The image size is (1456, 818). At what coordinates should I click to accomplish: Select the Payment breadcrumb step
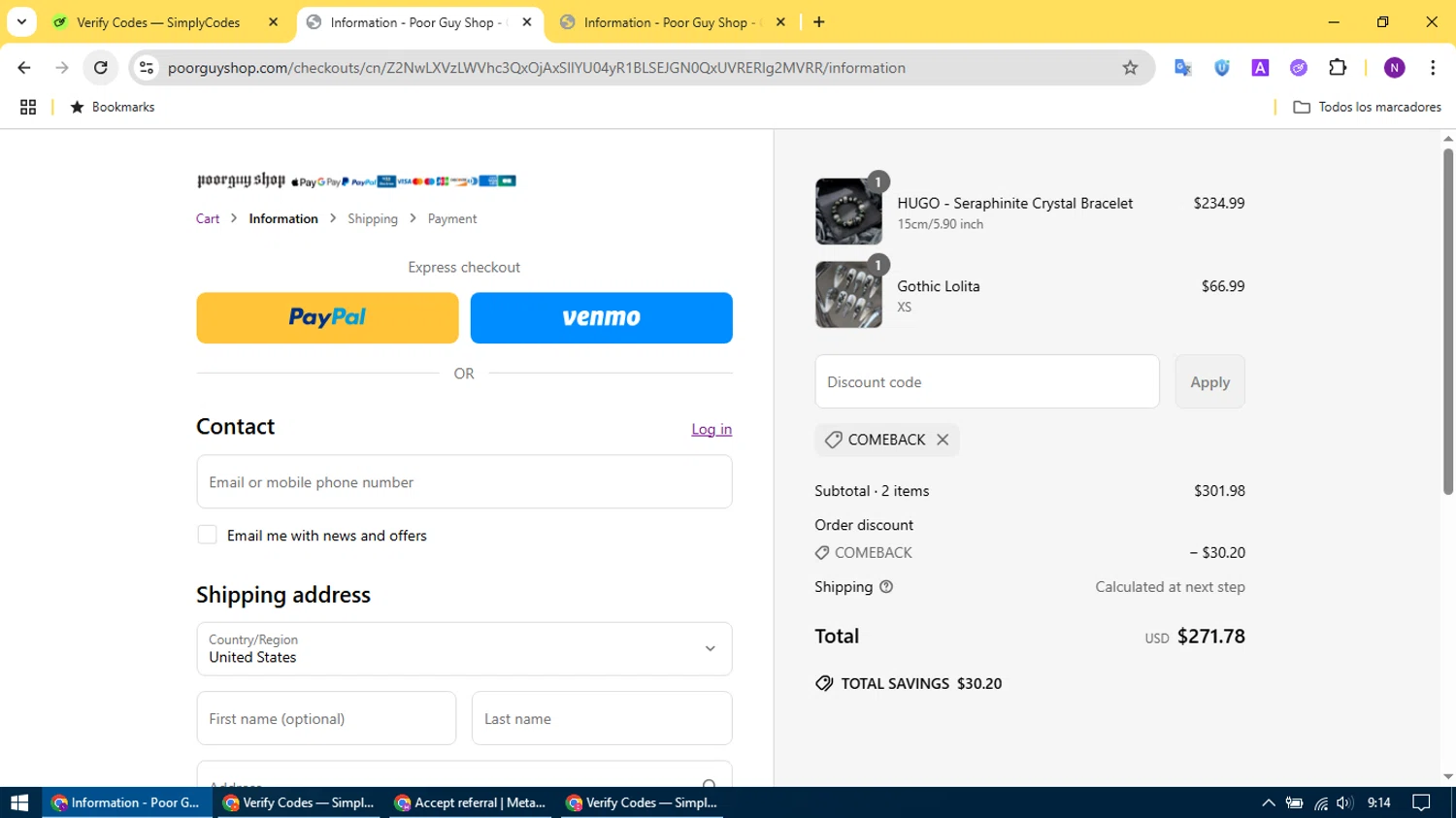coord(452,219)
